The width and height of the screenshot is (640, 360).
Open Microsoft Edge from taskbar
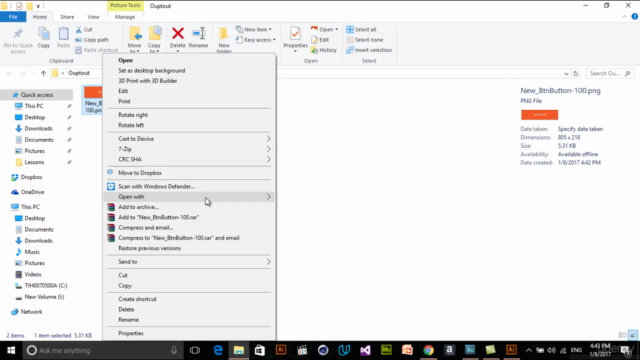[x=218, y=350]
